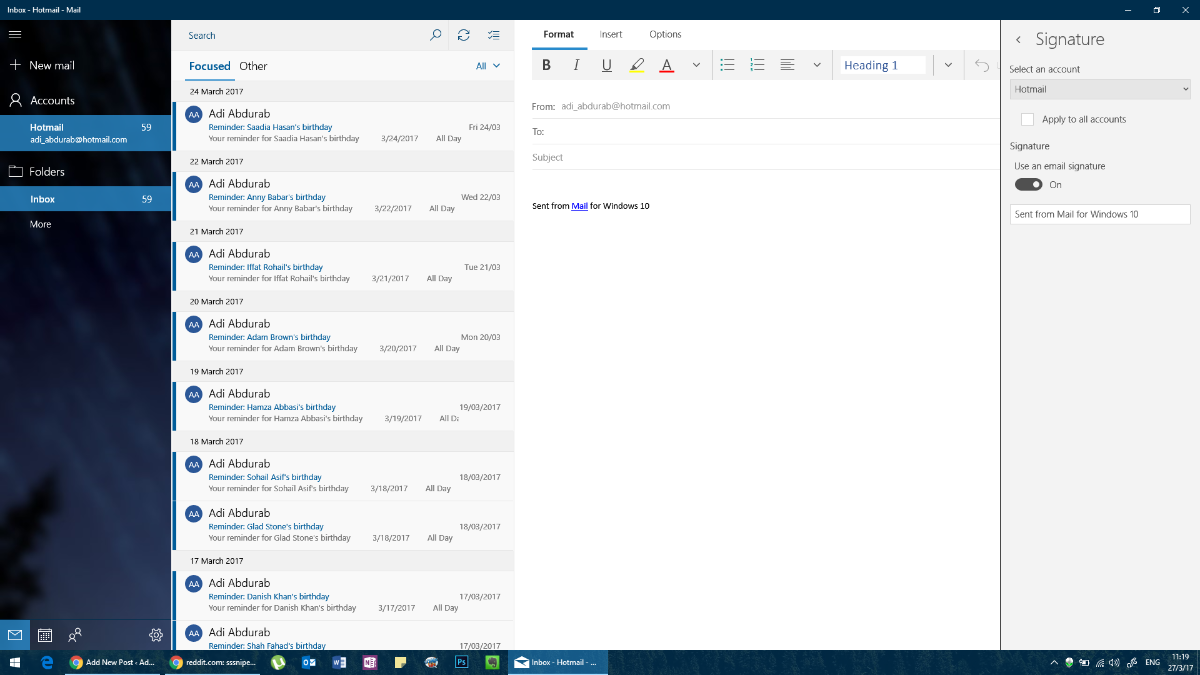This screenshot has height=675, width=1200.
Task: Select the Hotmail account entry
Action: point(85,133)
